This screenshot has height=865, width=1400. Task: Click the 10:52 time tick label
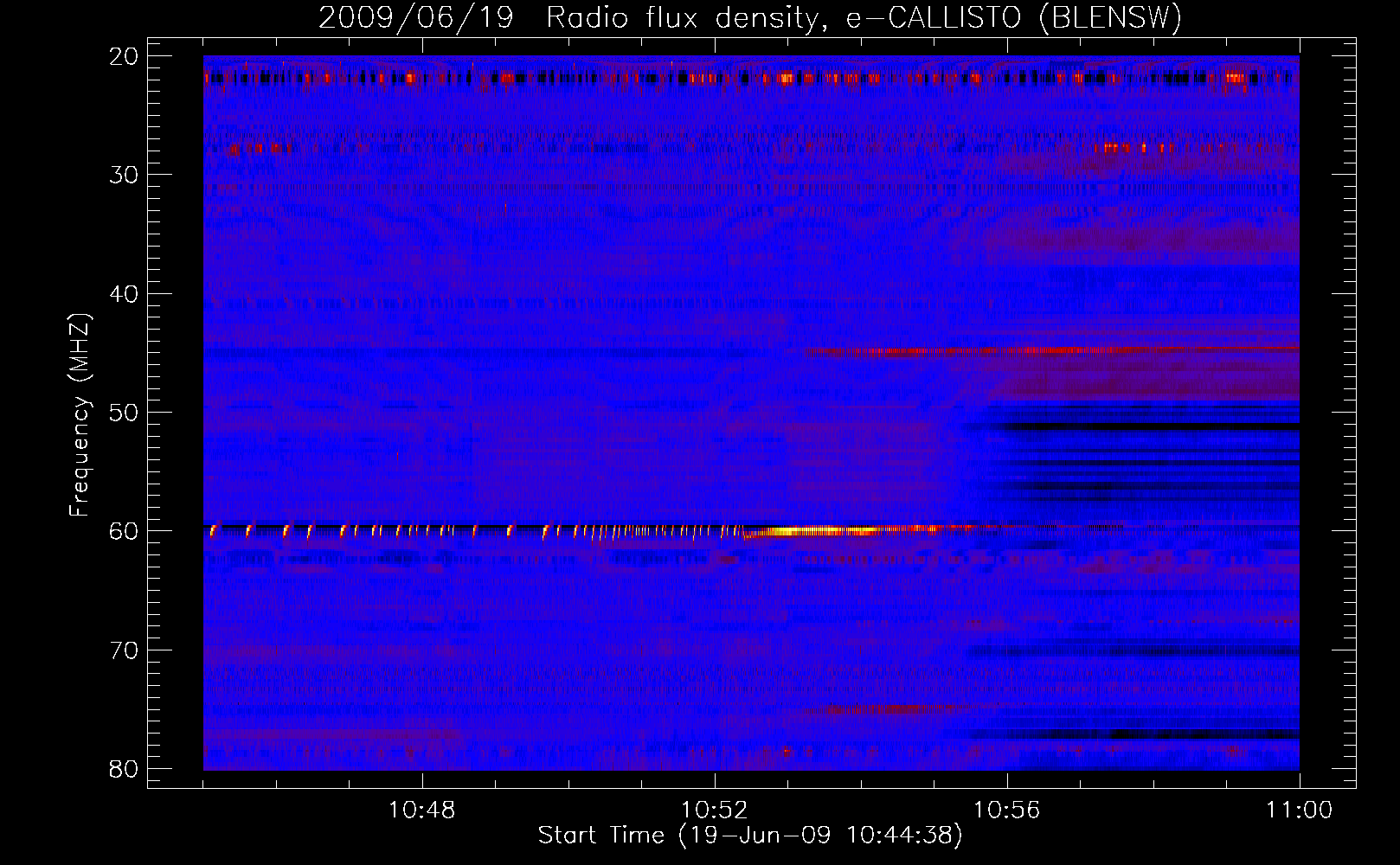pyautogui.click(x=715, y=811)
